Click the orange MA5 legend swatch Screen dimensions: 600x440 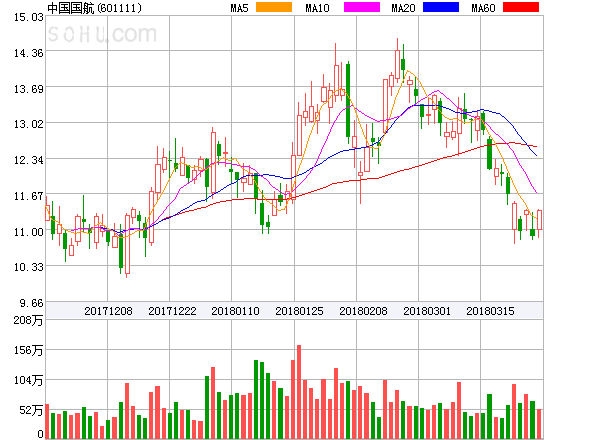click(274, 8)
